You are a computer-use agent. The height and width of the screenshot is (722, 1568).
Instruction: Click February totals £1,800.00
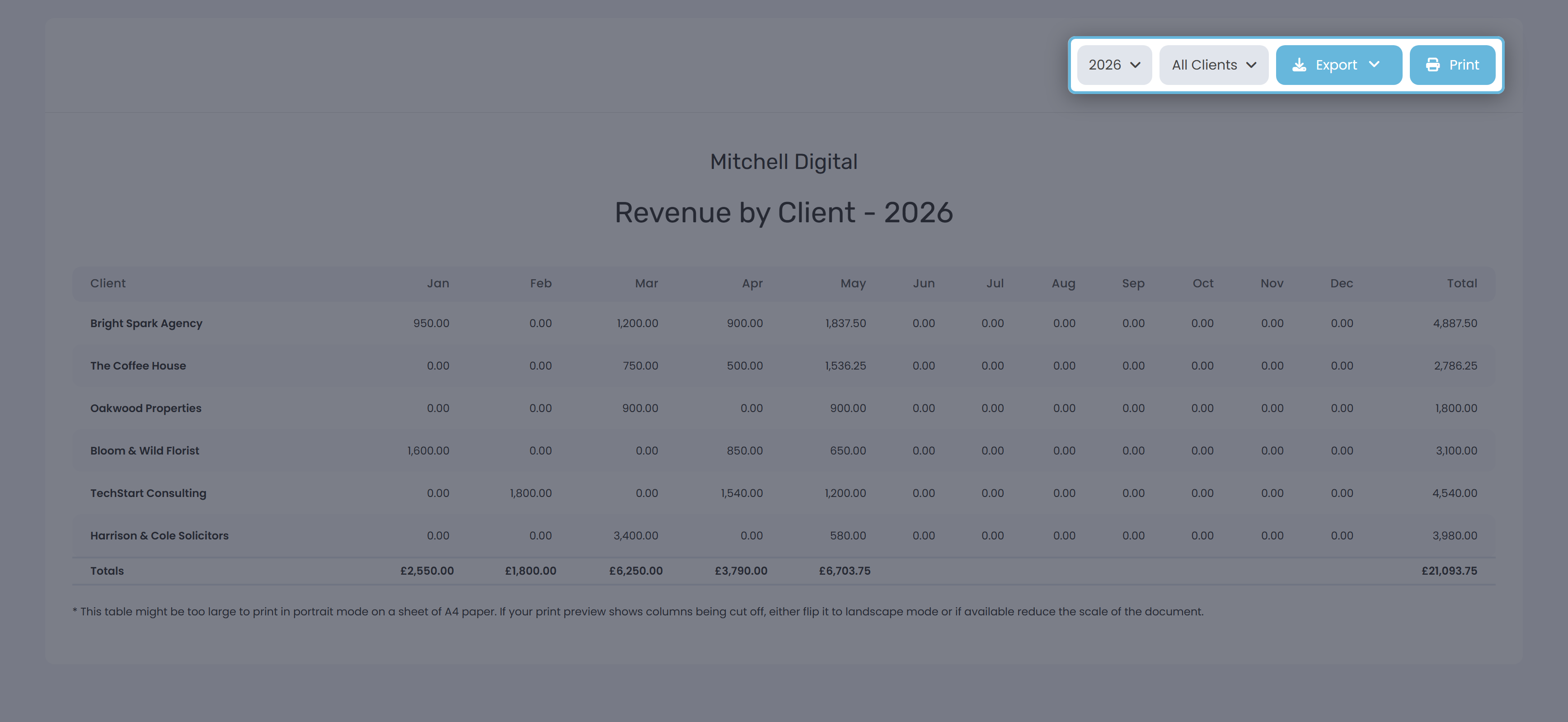(x=530, y=571)
